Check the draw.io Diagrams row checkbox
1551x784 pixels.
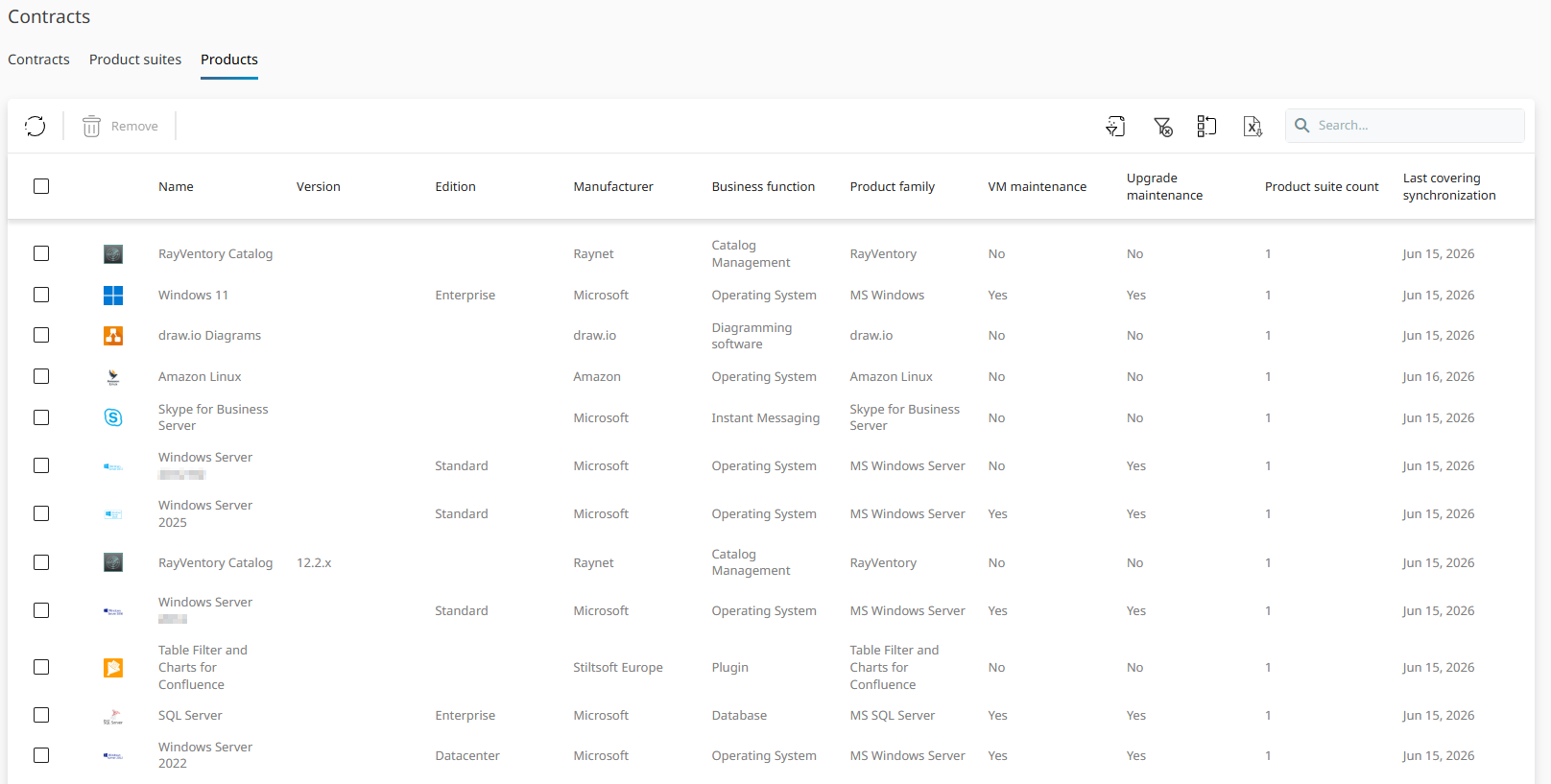click(41, 335)
